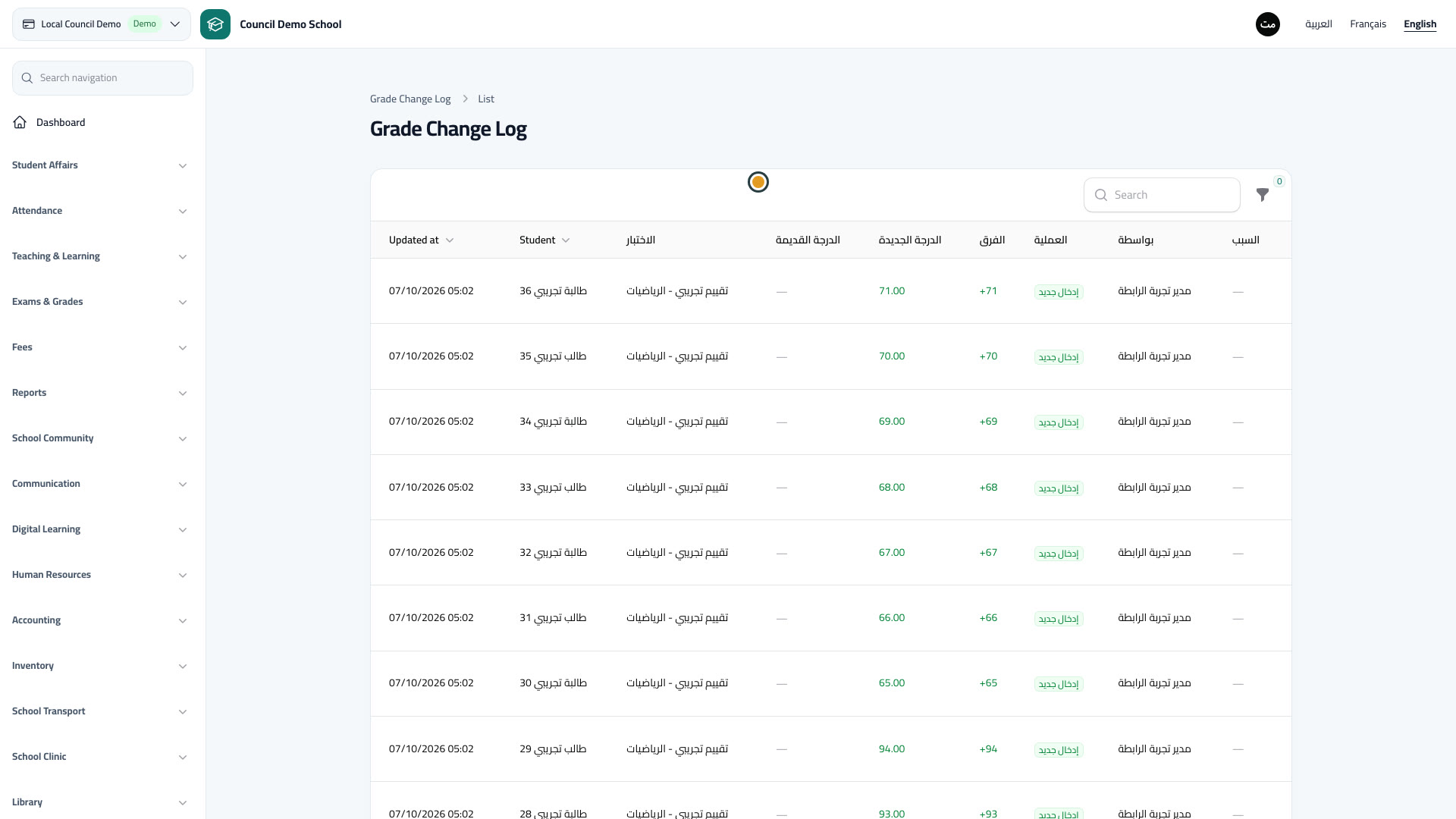
Task: Click the Dashboard home icon
Action: pos(20,122)
